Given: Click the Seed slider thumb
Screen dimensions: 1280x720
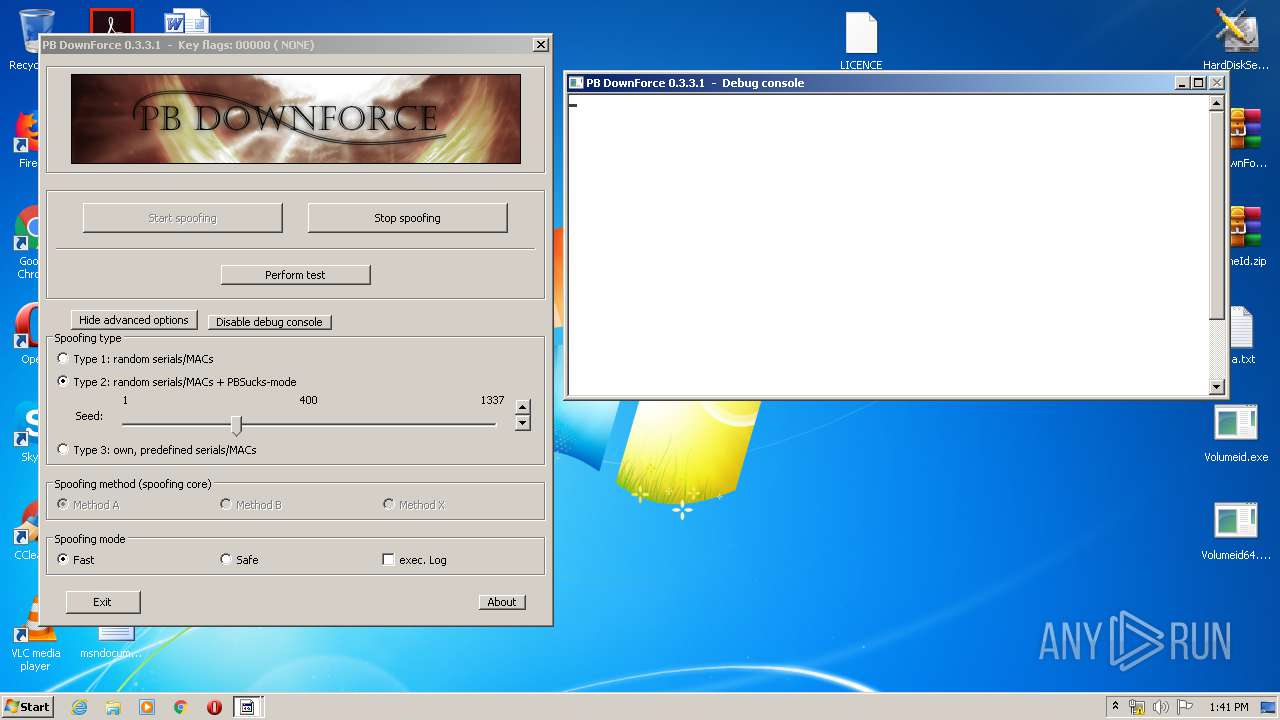Looking at the screenshot, I should pyautogui.click(x=236, y=425).
